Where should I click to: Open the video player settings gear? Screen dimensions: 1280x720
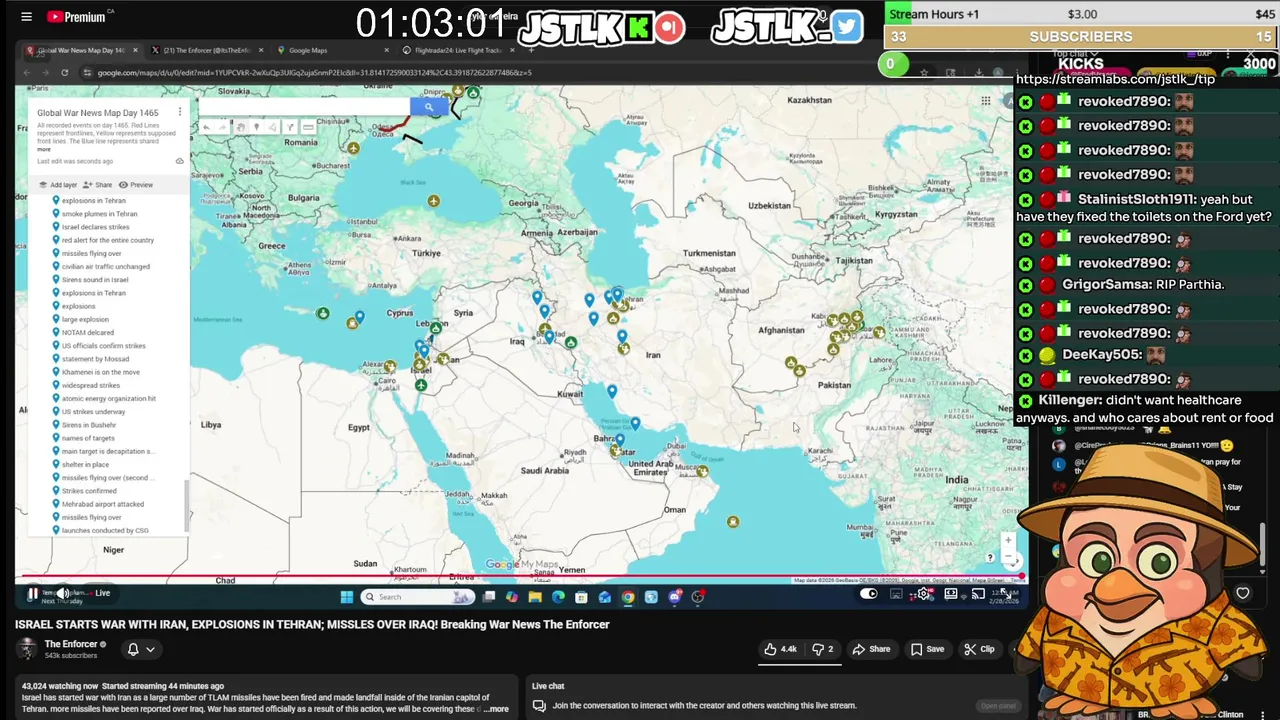click(924, 594)
